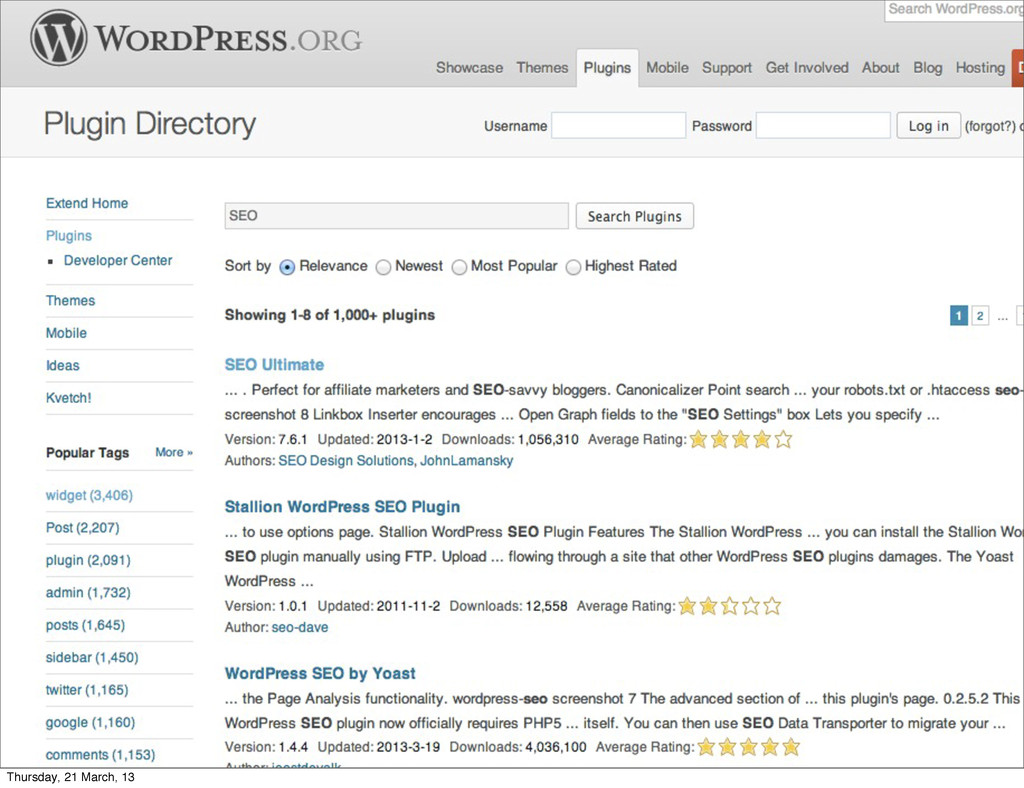Viewport: 1024px width, 788px height.
Task: Expand More popular tags link
Action: (174, 452)
